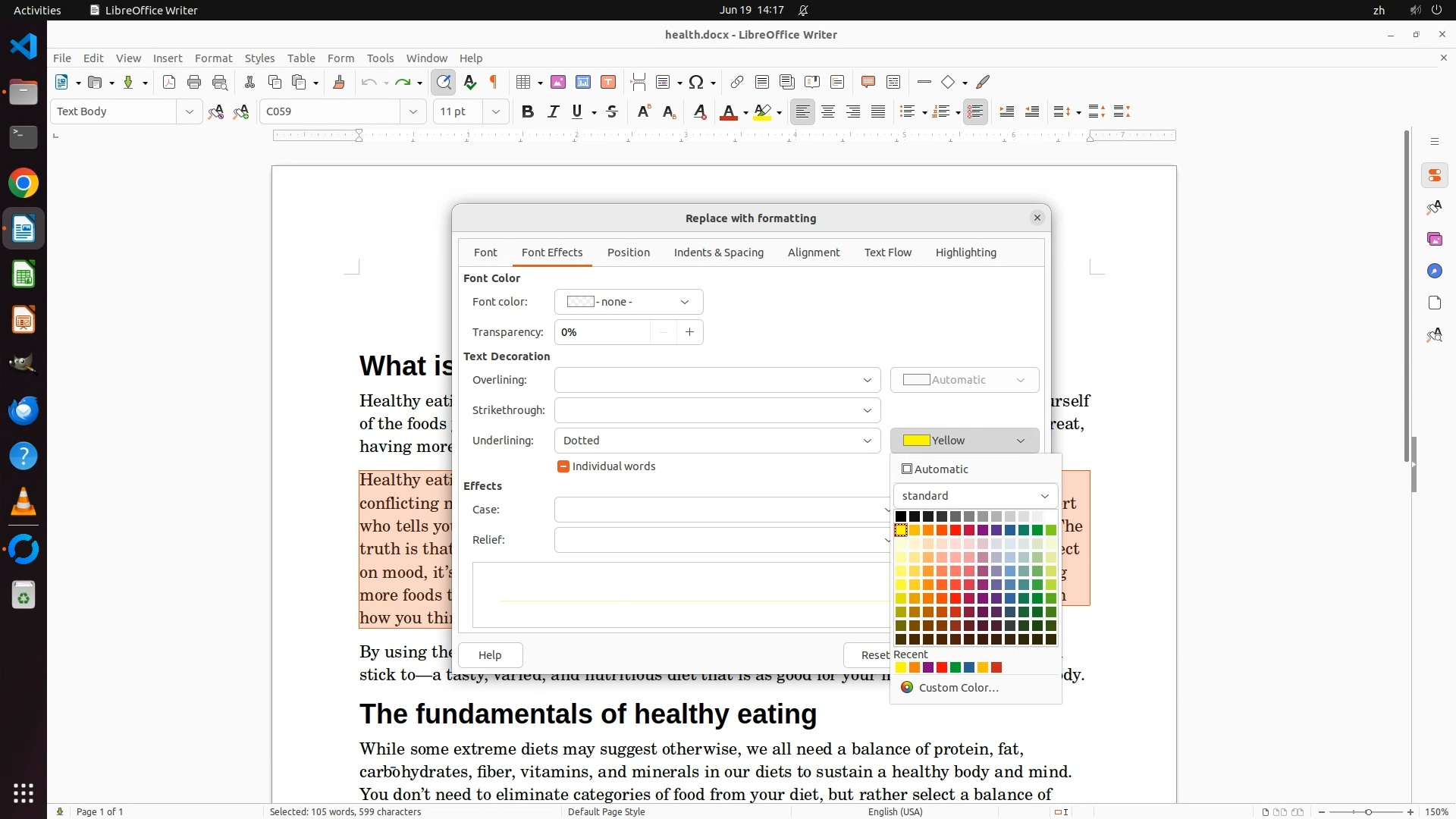The height and width of the screenshot is (819, 1456).
Task: Pick the black swatch in the palette
Action: pos(901,516)
